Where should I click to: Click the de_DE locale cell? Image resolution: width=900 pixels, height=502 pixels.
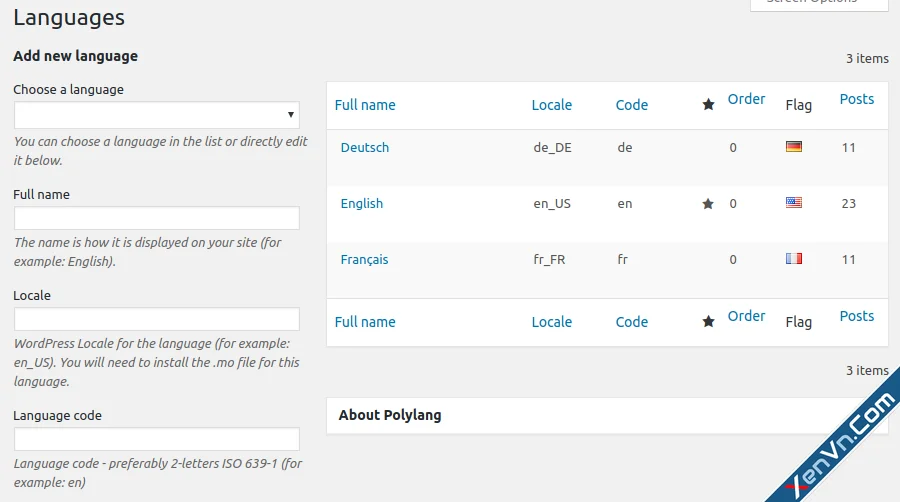[552, 148]
